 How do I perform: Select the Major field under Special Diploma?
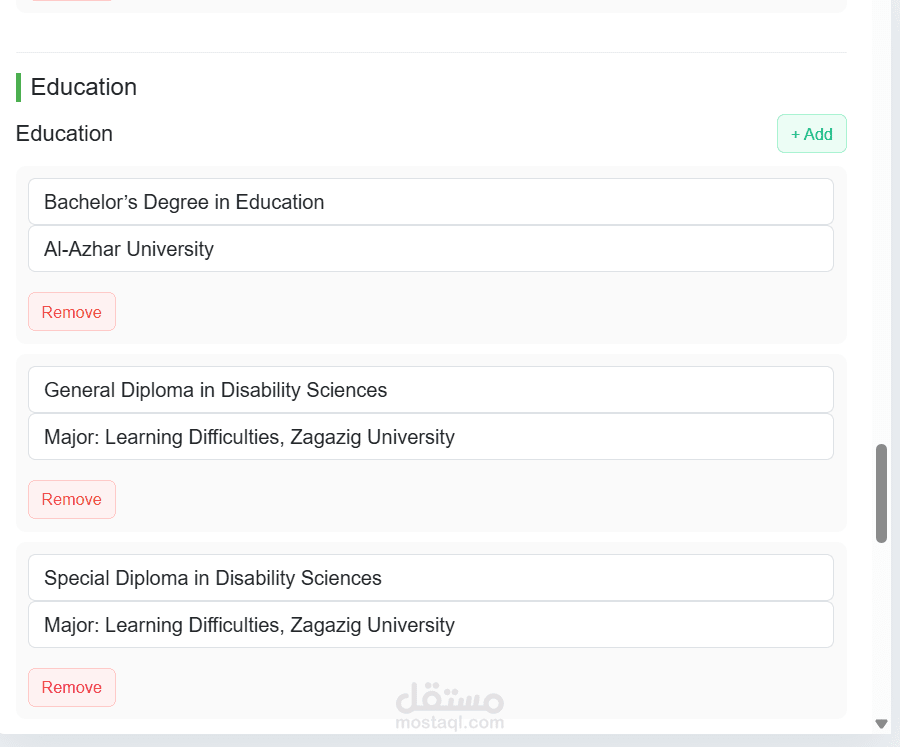[x=430, y=625]
